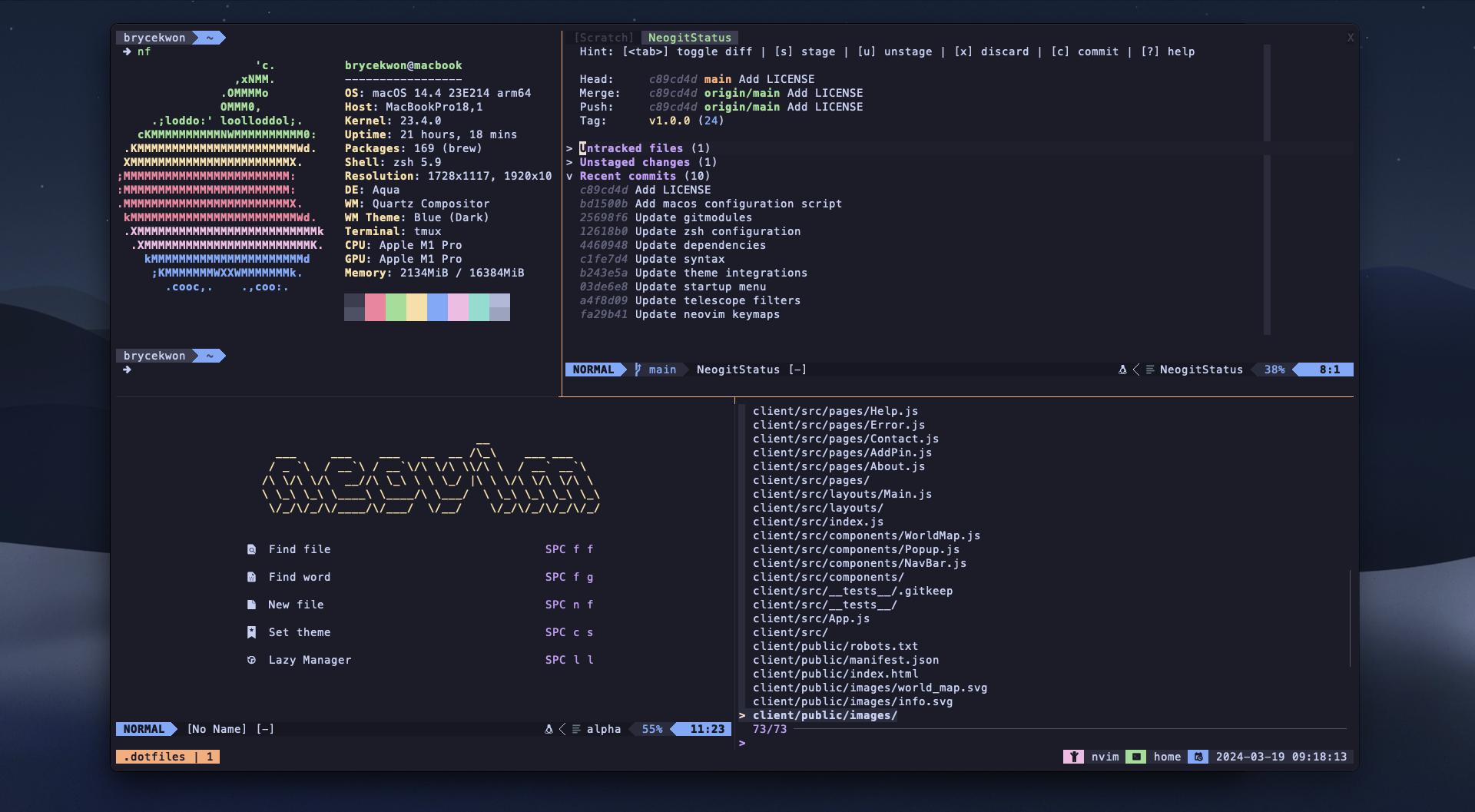Viewport: 1475px width, 812px height.
Task: Click the filetype lines icon before NeogitStatus
Action: pyautogui.click(x=1150, y=370)
